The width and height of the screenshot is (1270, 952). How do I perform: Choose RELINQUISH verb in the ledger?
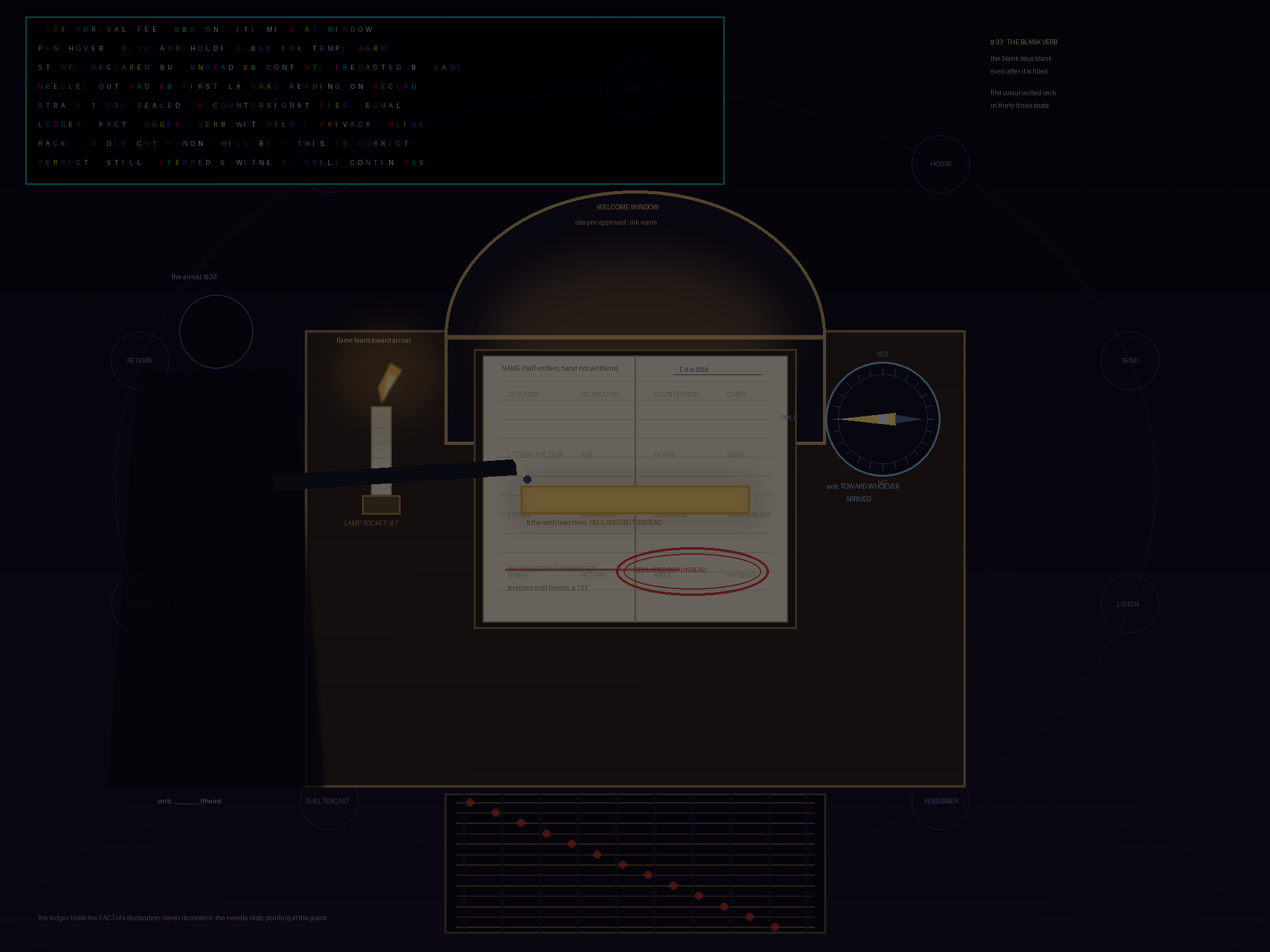(x=599, y=394)
